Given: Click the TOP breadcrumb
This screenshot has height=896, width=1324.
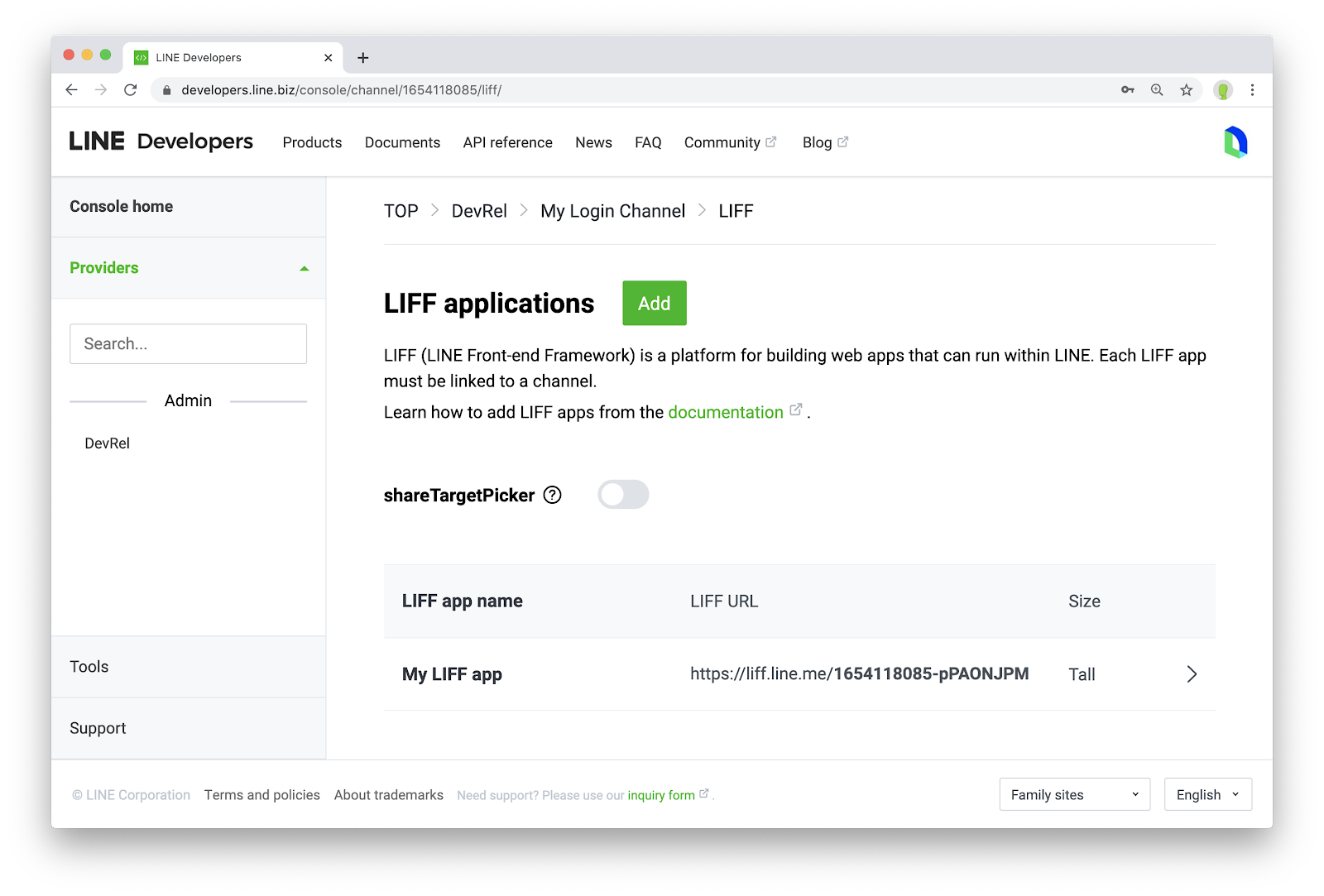Looking at the screenshot, I should coord(401,211).
